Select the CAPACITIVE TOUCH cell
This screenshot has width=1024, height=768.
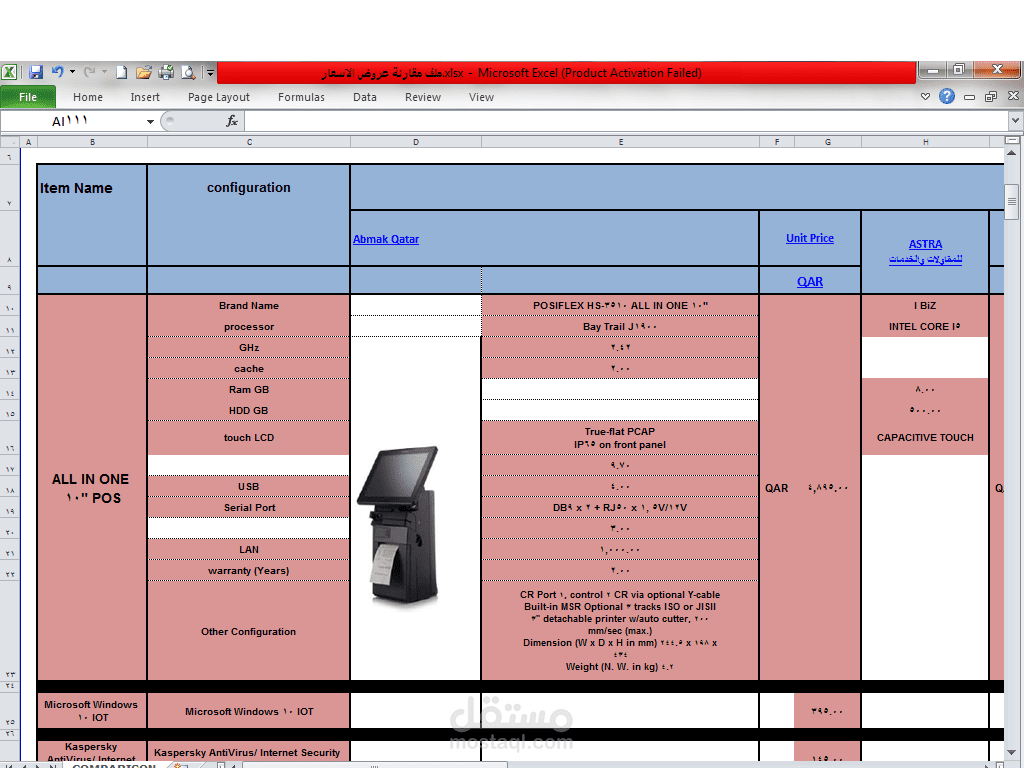925,438
